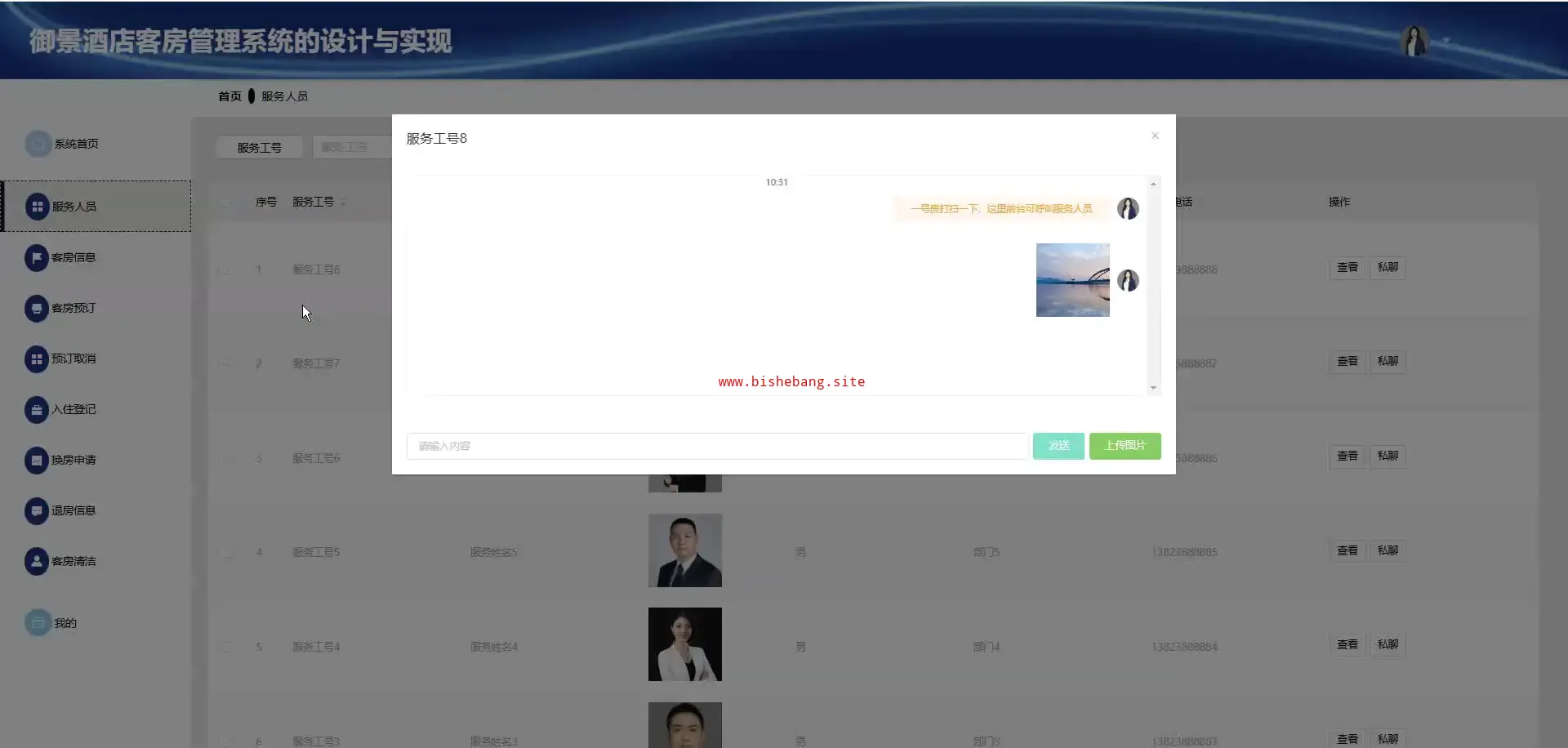Check the row 服务工号7 checkbox
1568x748 pixels.
(225, 363)
